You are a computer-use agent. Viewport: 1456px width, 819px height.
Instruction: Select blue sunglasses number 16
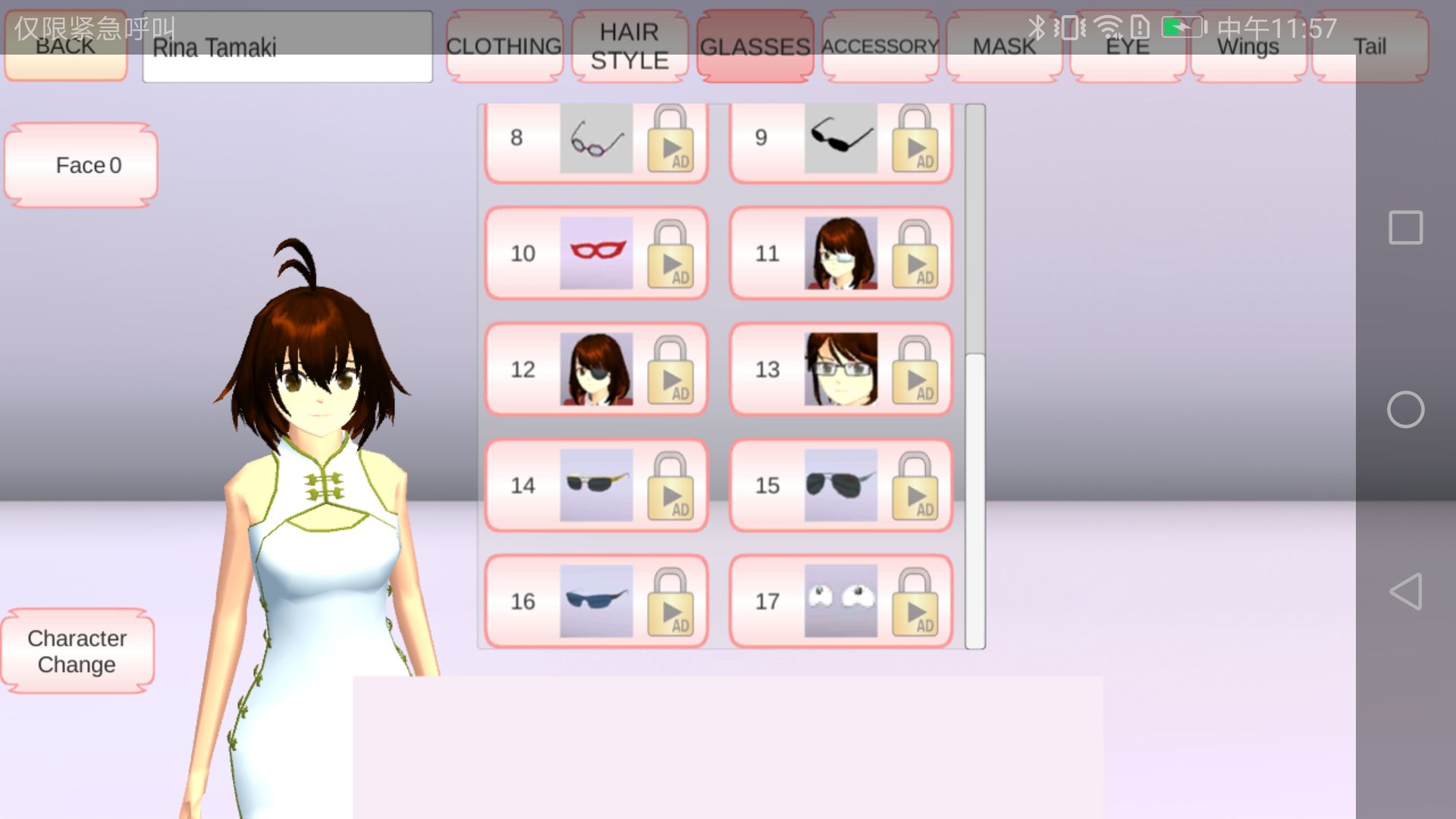[596, 601]
